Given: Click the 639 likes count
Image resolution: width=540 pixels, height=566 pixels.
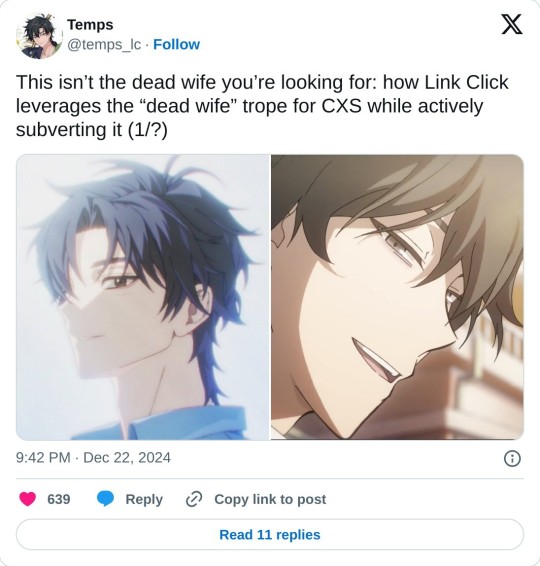Looking at the screenshot, I should coord(58,499).
